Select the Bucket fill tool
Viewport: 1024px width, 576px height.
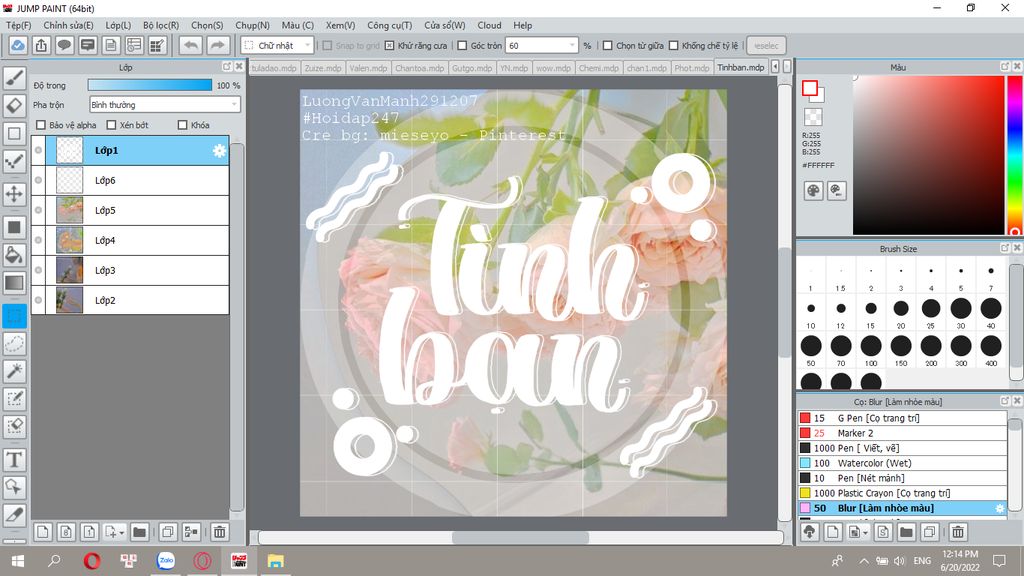click(14, 255)
